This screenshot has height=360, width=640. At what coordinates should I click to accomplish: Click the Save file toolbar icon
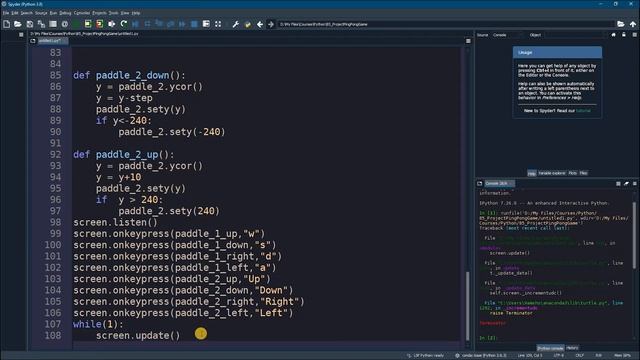point(29,24)
